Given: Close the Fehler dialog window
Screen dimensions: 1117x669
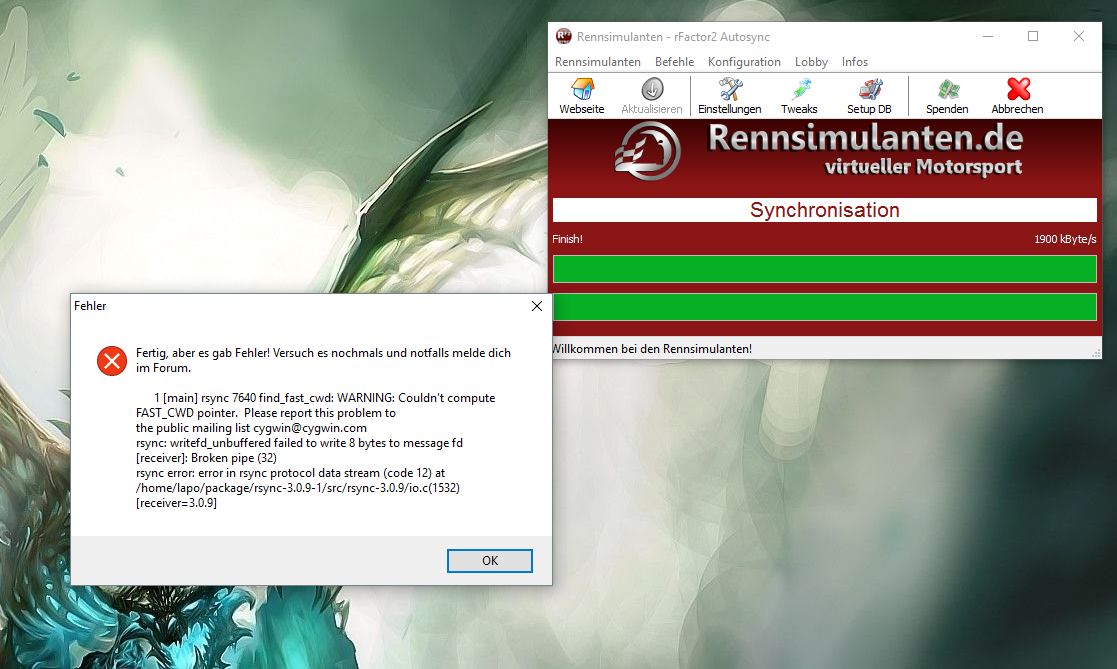Looking at the screenshot, I should pos(536,306).
